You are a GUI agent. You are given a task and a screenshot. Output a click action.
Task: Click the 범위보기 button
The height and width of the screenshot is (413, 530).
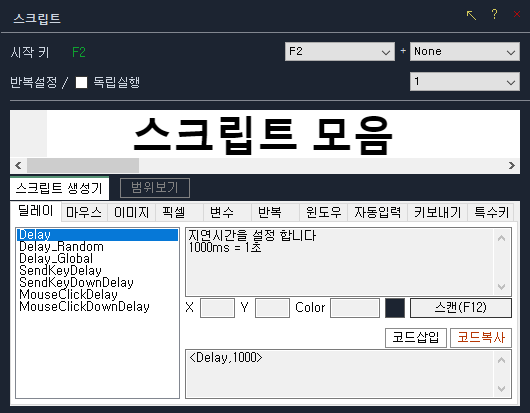point(155,188)
